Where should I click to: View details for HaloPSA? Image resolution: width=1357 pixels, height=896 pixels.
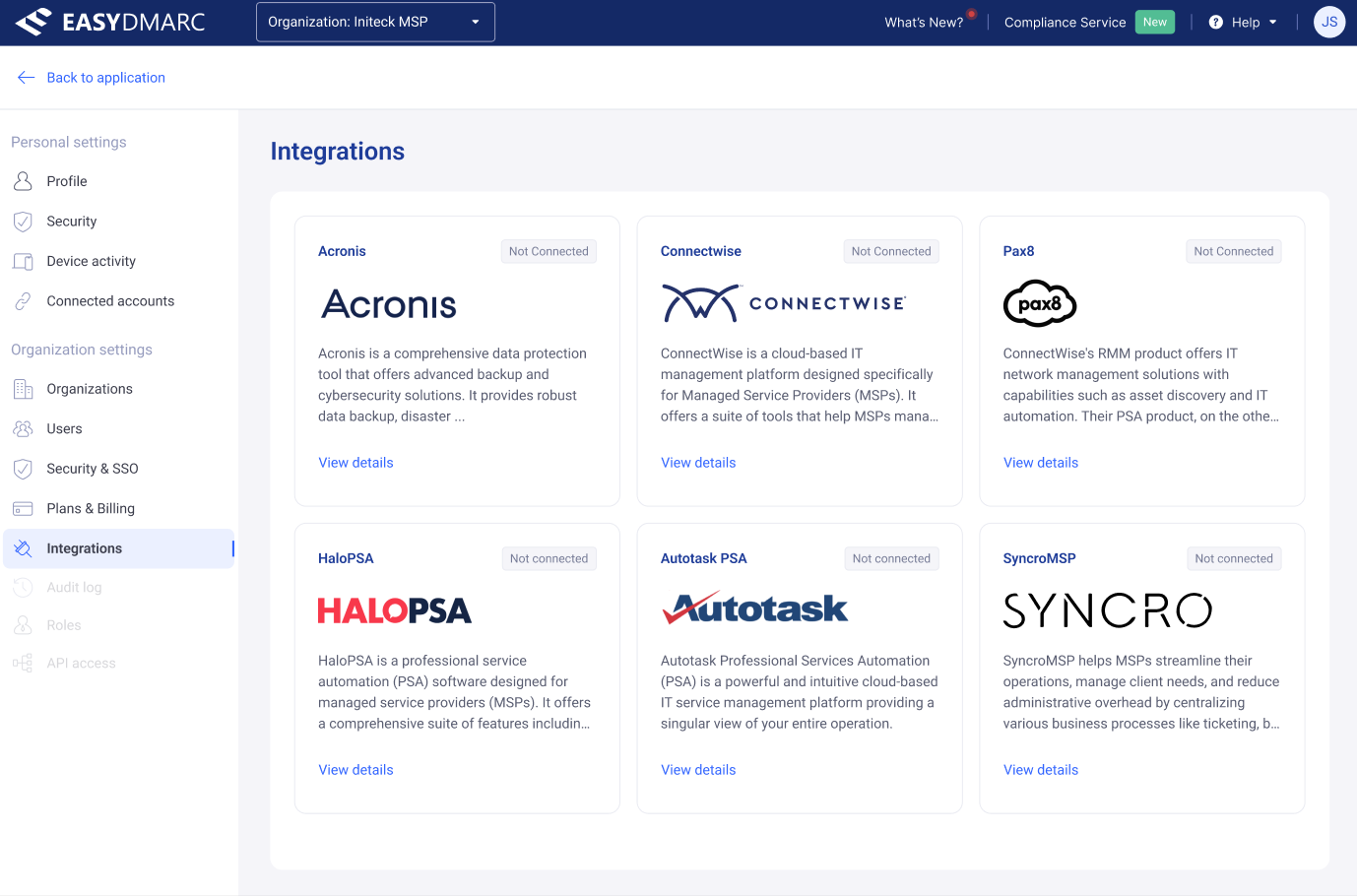coord(355,770)
